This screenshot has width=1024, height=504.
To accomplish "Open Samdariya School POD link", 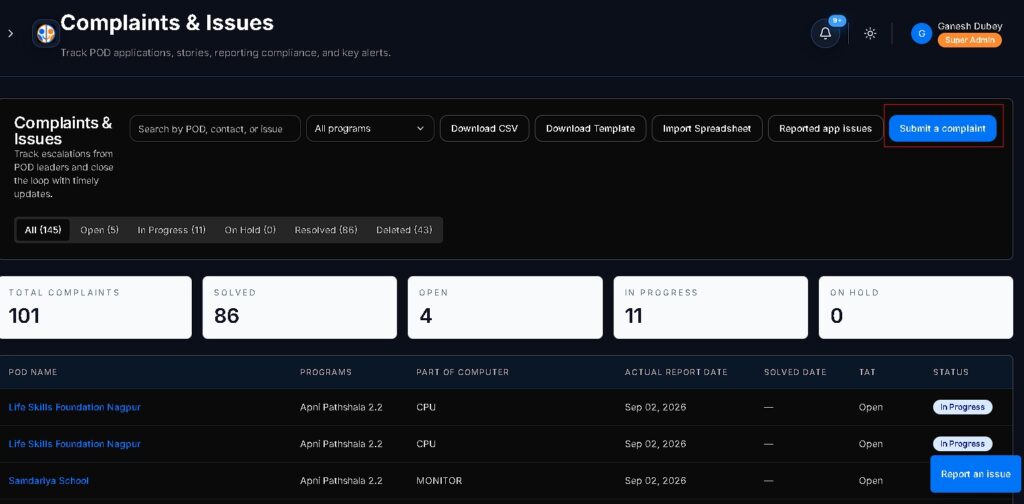I will [49, 480].
